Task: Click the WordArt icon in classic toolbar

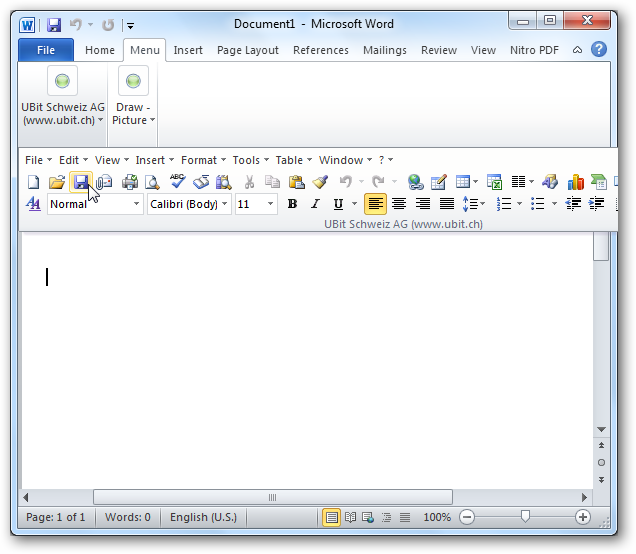Action: [550, 182]
